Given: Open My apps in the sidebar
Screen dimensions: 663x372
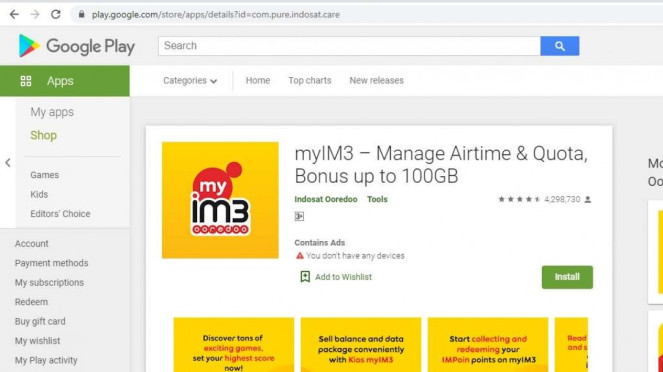Looking at the screenshot, I should pos(52,112).
